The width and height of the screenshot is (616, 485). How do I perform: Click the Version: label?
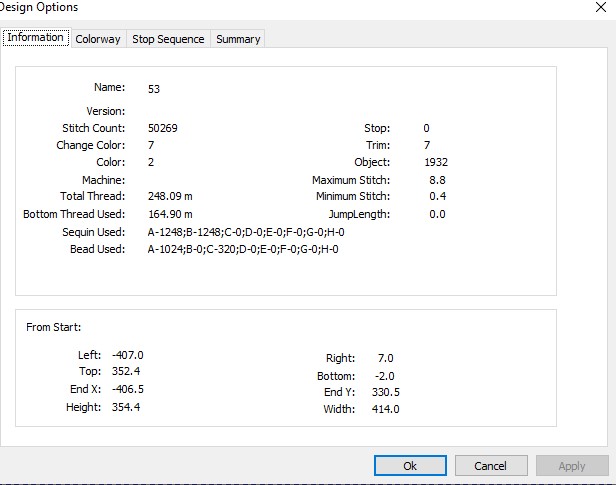106,111
